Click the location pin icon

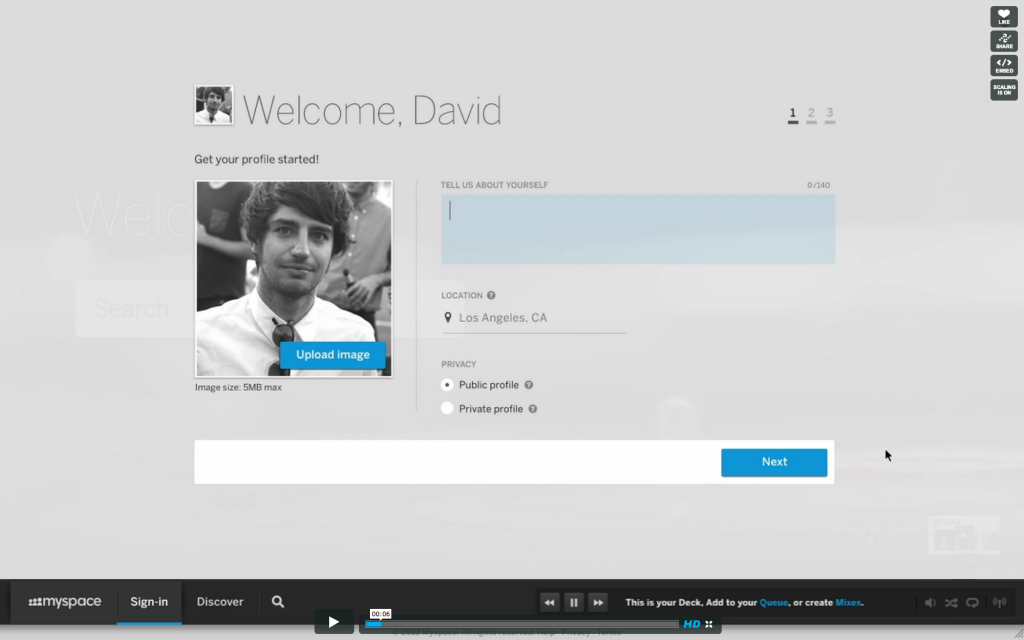point(447,317)
